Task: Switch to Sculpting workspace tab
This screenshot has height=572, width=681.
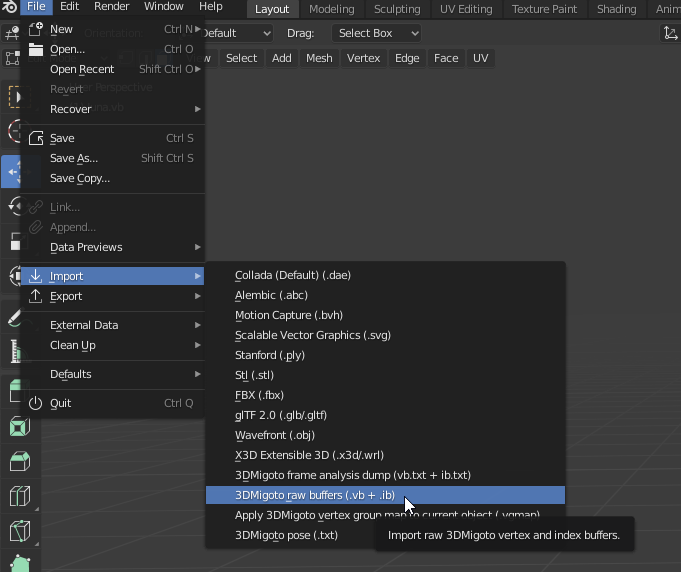Action: pos(397,9)
